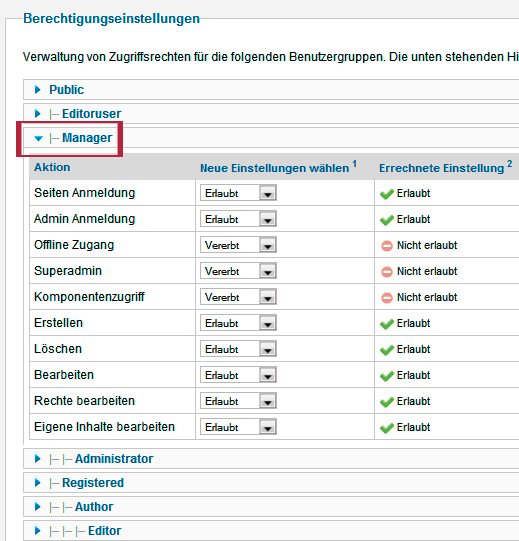Expand the Registered group triangle
Image resolution: width=519 pixels, height=541 pixels.
coord(38,483)
